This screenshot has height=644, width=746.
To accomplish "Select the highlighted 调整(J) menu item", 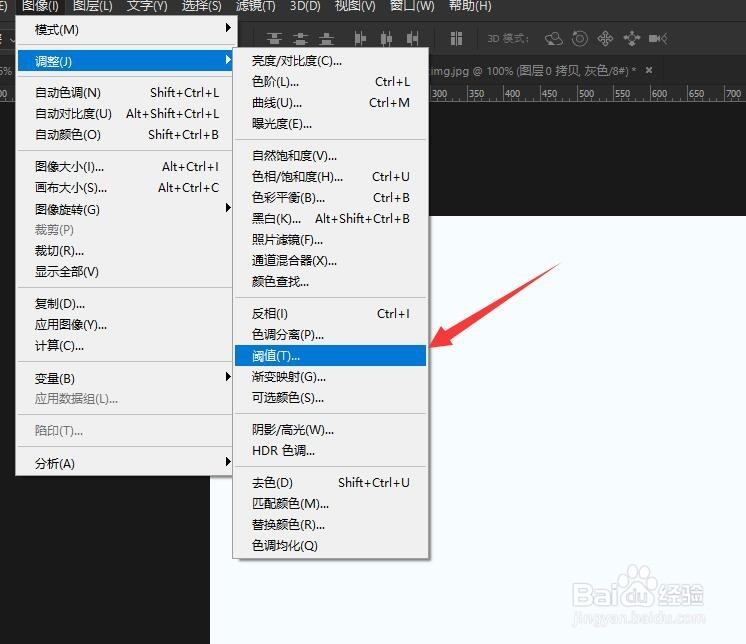I will (x=125, y=61).
